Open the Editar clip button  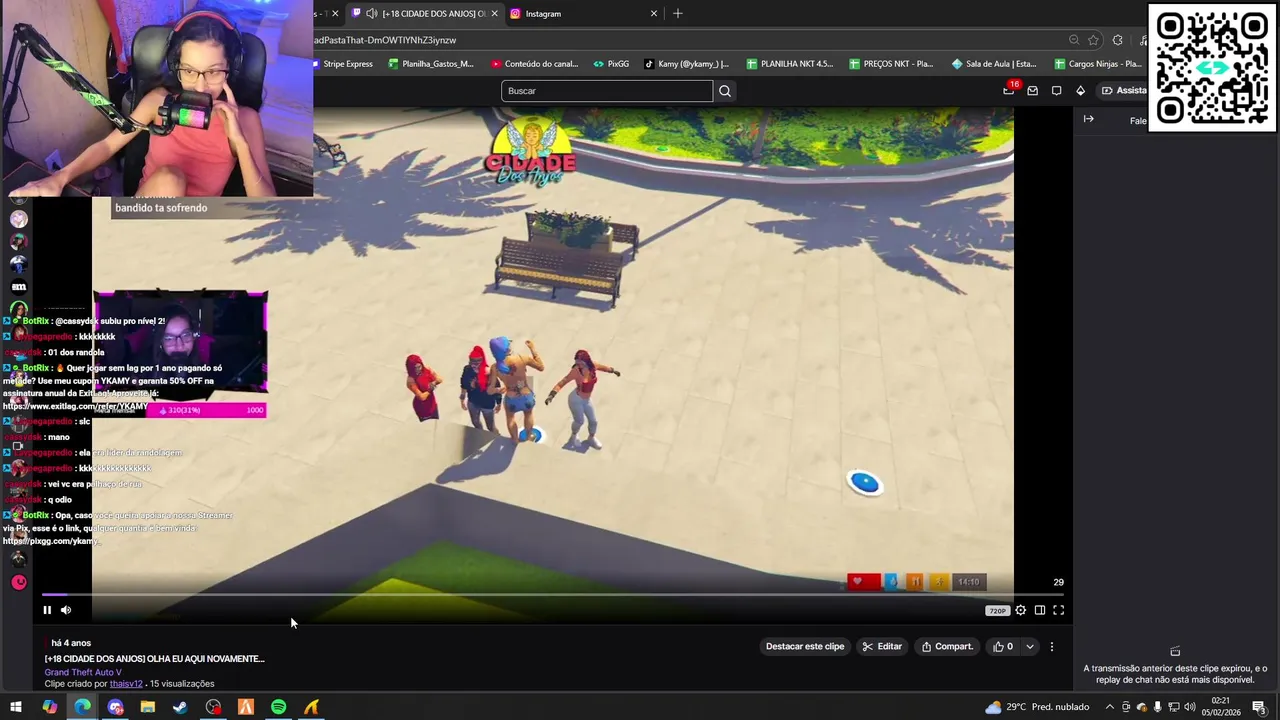coord(882,647)
